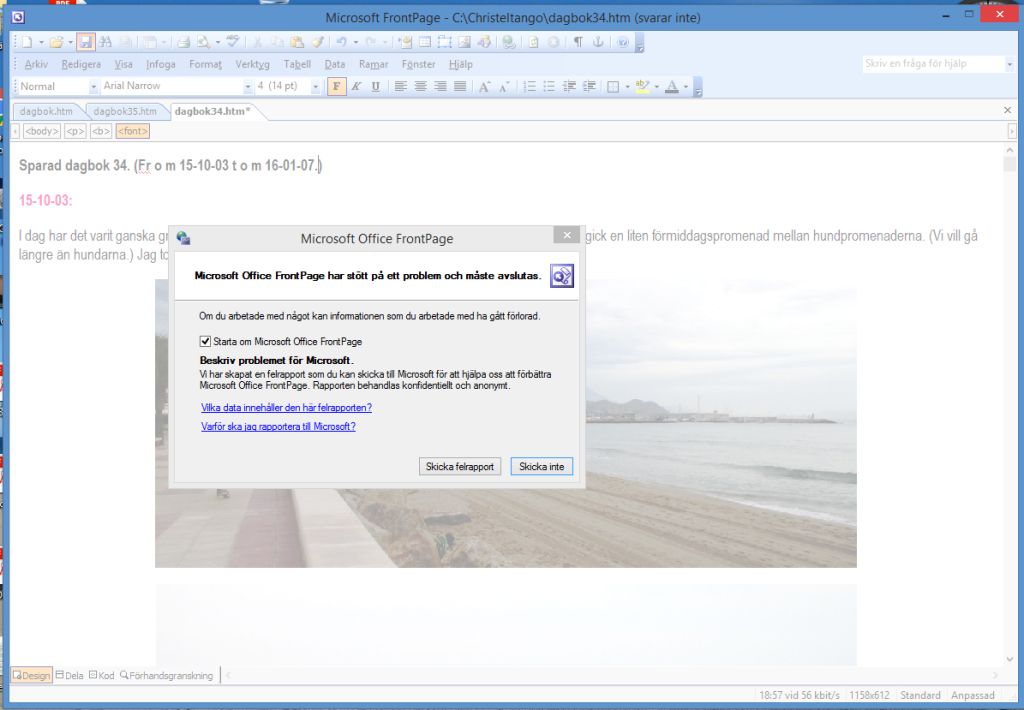Click the Preview in browser magnifier icon

point(204,42)
